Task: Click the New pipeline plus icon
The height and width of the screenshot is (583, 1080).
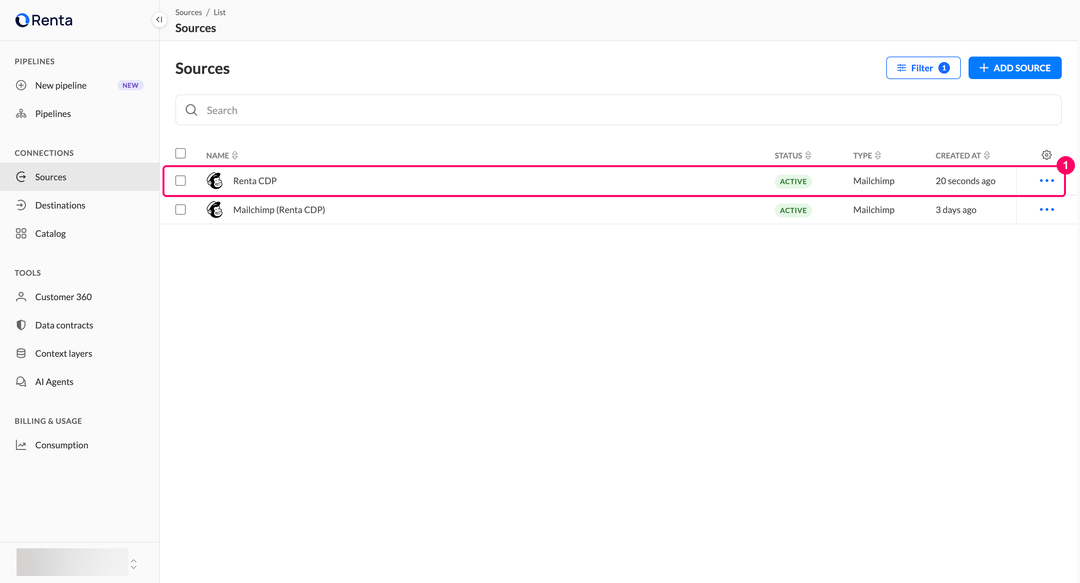Action: click(21, 85)
